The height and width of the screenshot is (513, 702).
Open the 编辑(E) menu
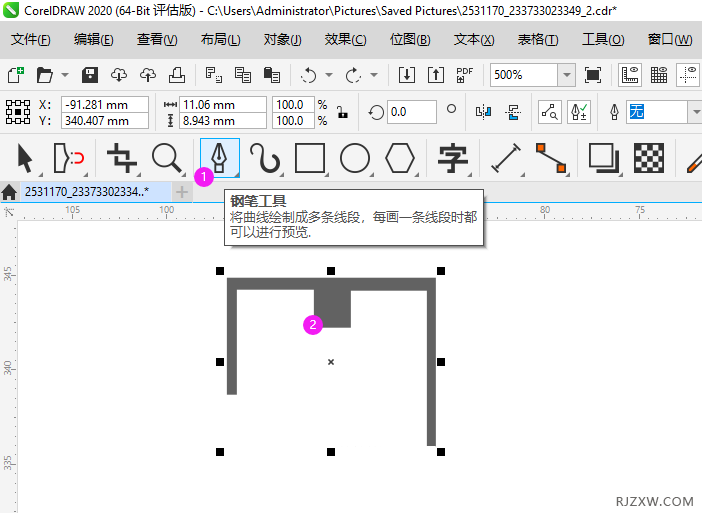tap(94, 40)
